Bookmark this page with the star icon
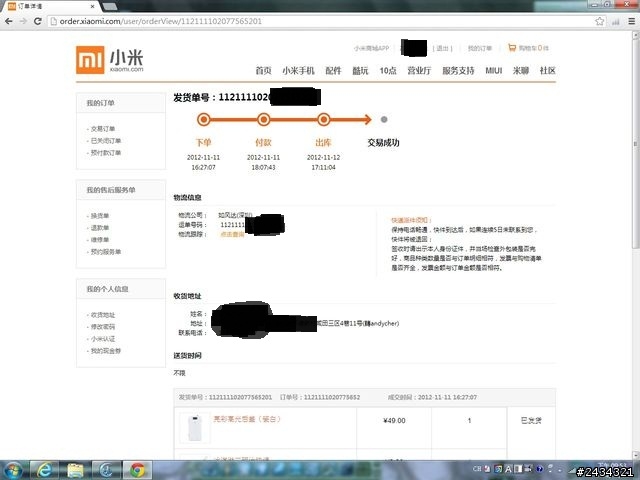Screen dimensions: 640x480 click(x=599, y=21)
